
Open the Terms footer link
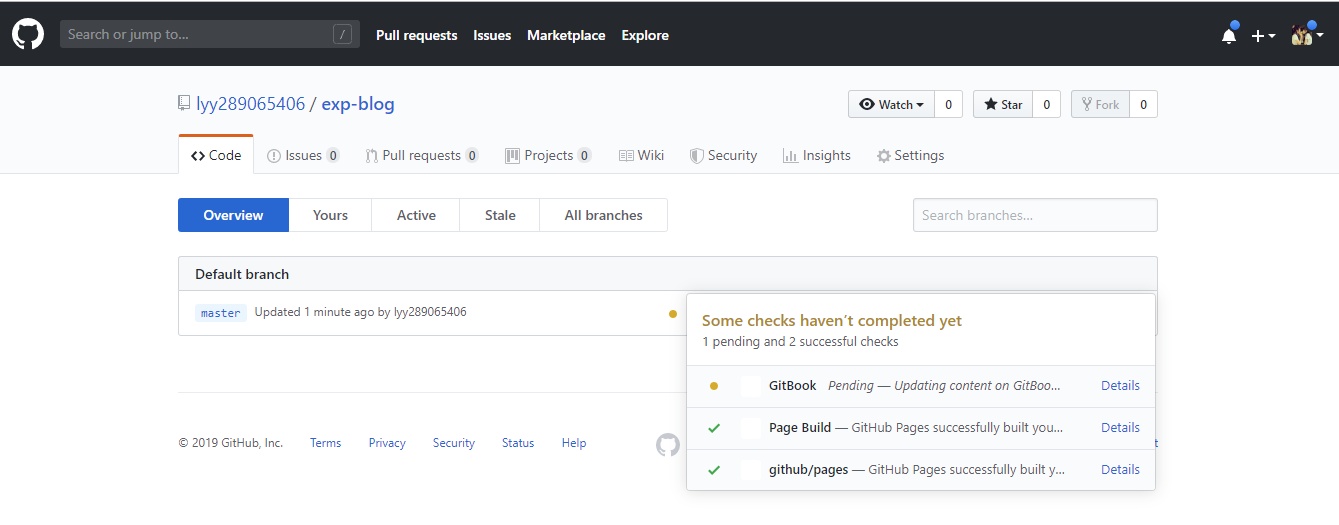click(x=325, y=443)
